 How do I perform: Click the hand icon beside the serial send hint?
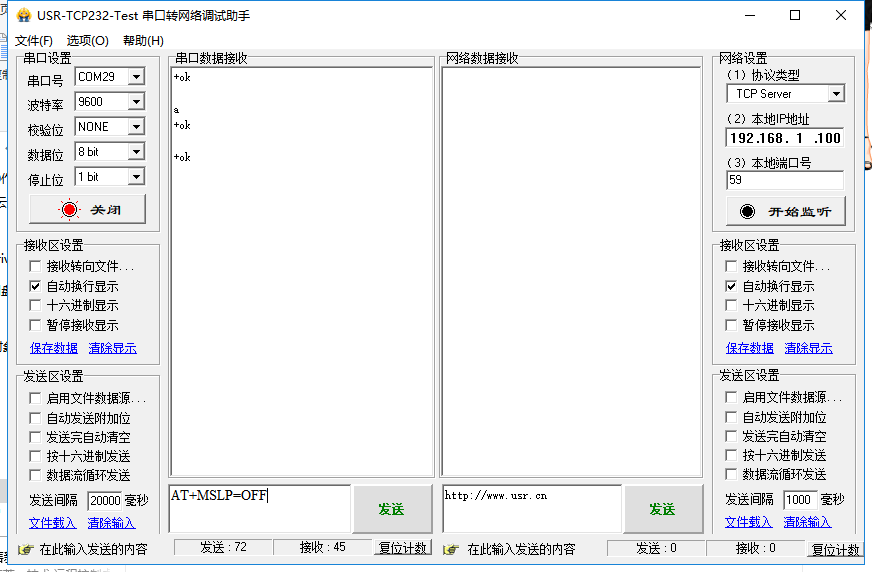coord(26,549)
